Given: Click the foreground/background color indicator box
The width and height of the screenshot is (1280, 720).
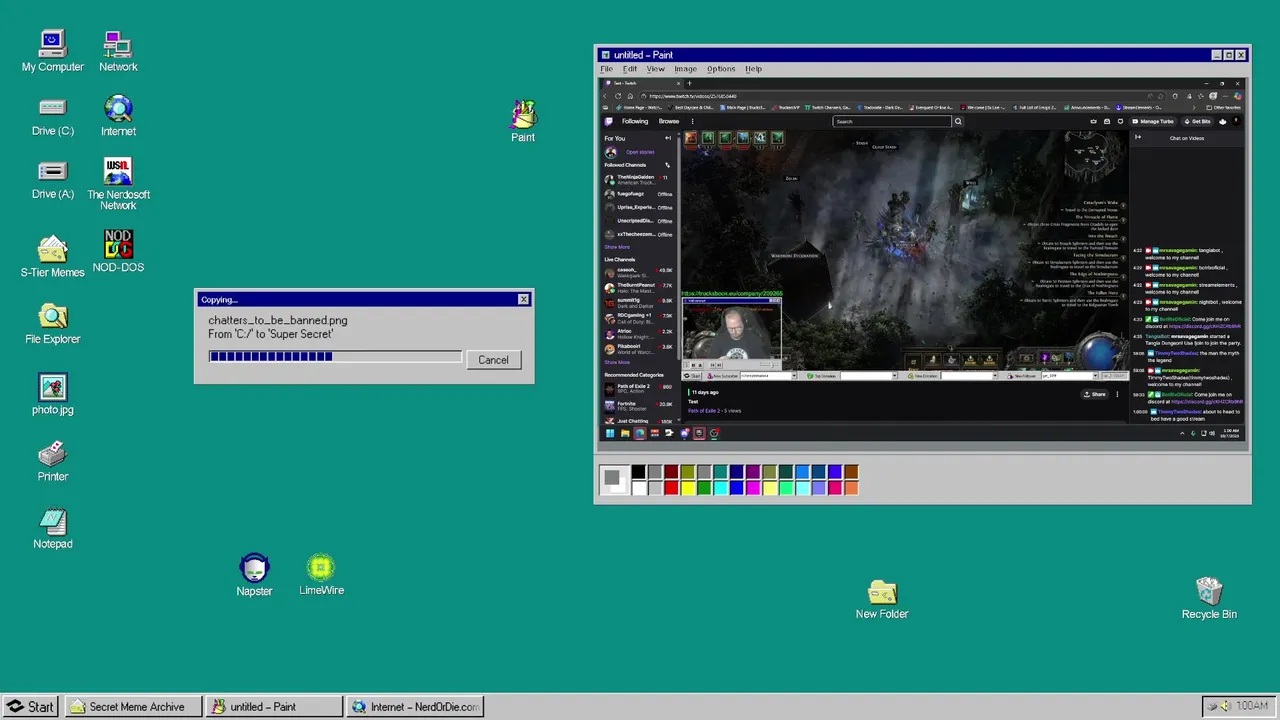Looking at the screenshot, I should [614, 480].
